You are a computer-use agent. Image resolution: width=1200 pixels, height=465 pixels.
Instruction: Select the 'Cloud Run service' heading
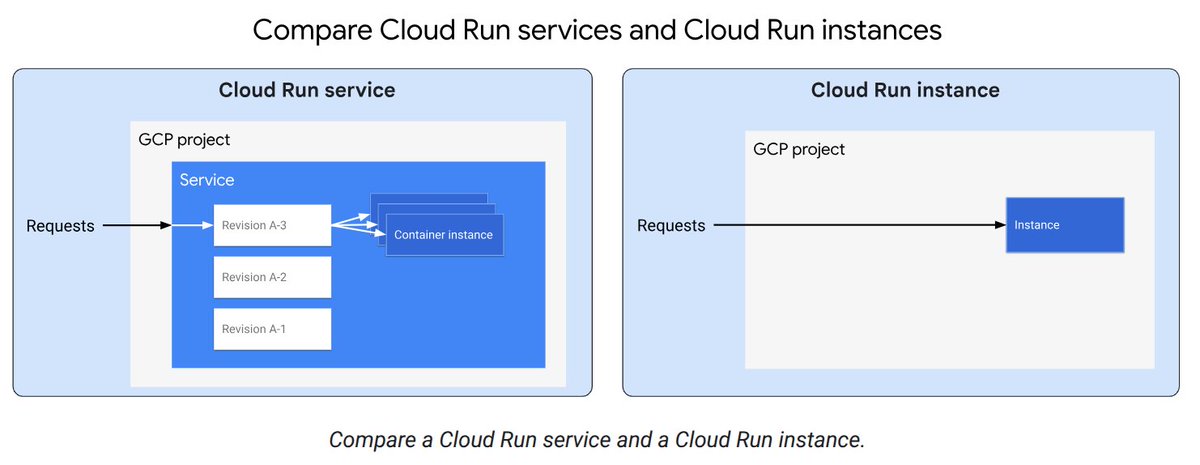click(x=307, y=90)
